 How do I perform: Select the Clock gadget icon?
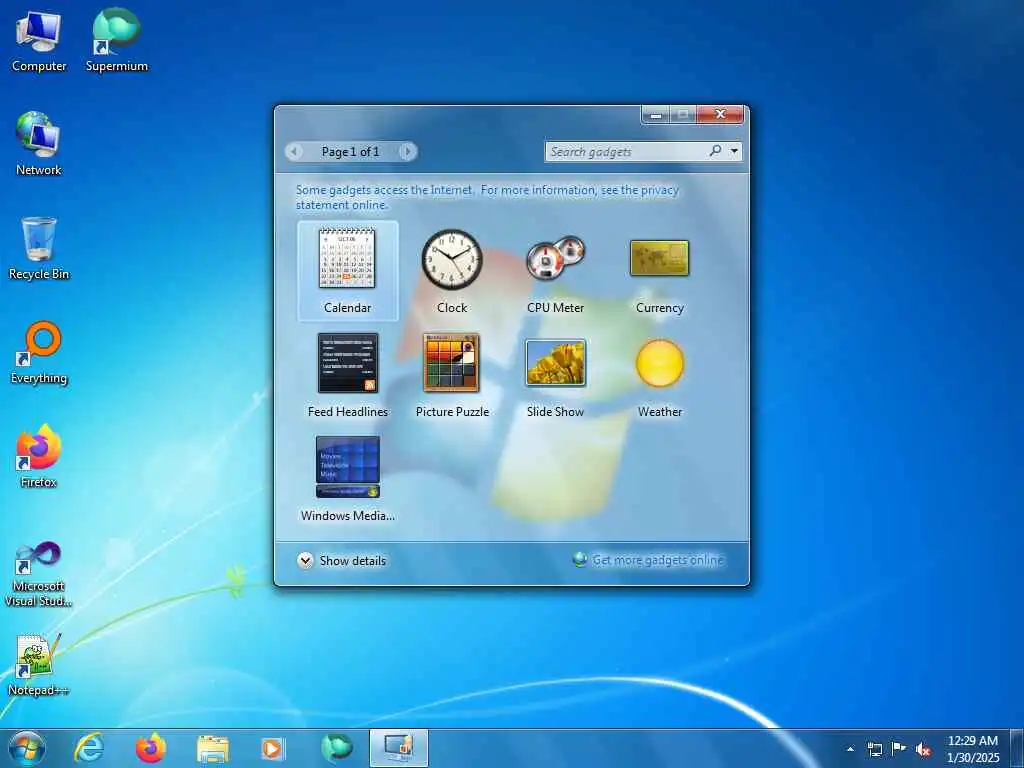coord(451,259)
